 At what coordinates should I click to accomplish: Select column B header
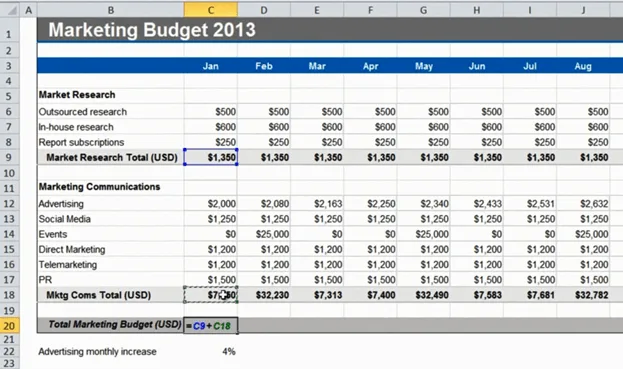(x=111, y=10)
